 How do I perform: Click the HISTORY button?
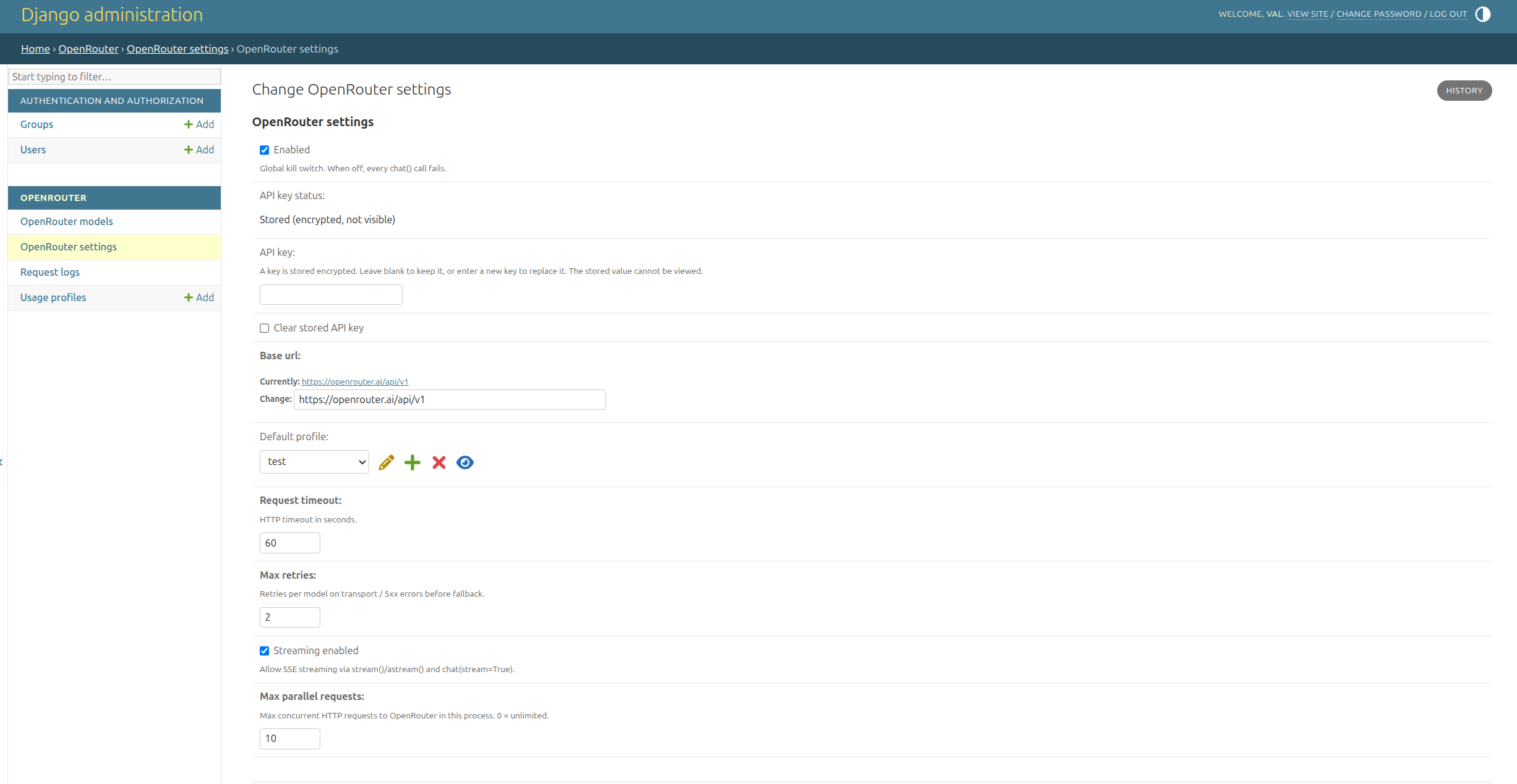tap(1464, 90)
